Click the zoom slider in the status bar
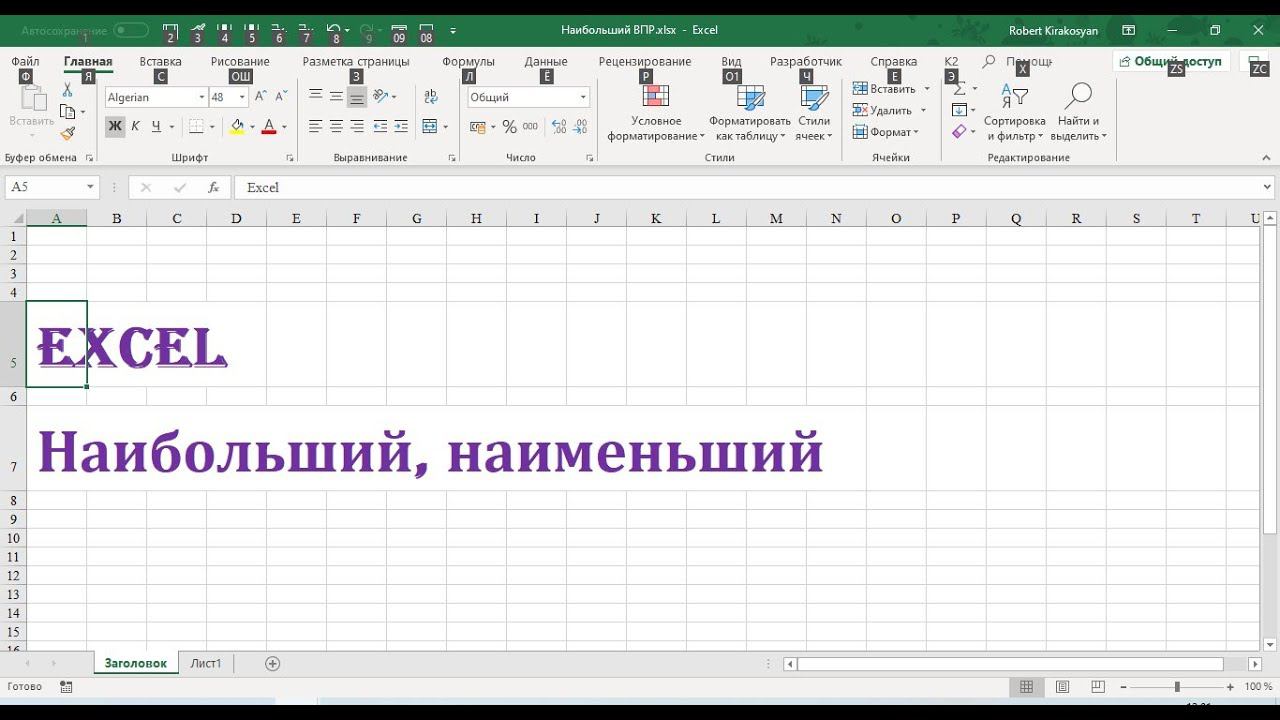1280x720 pixels. point(1177,687)
